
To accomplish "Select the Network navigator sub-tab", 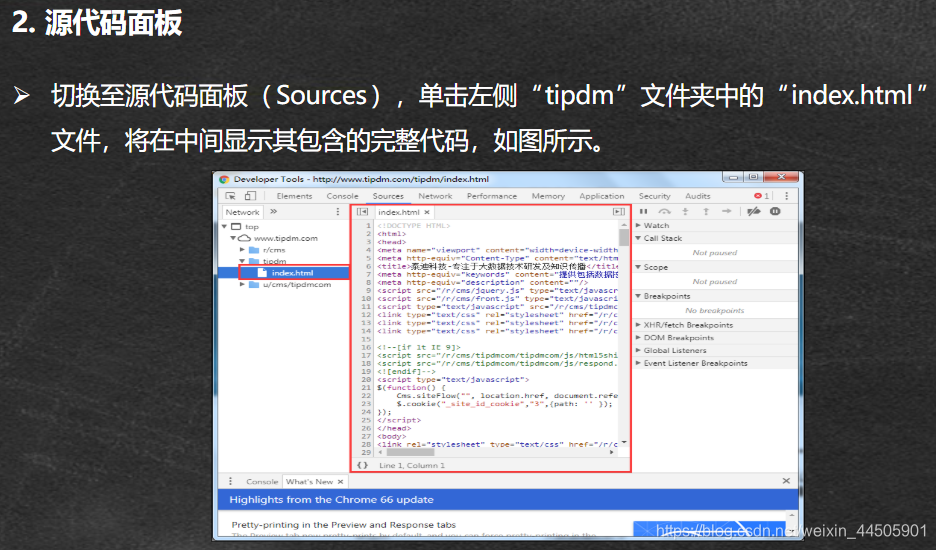I will (x=242, y=212).
